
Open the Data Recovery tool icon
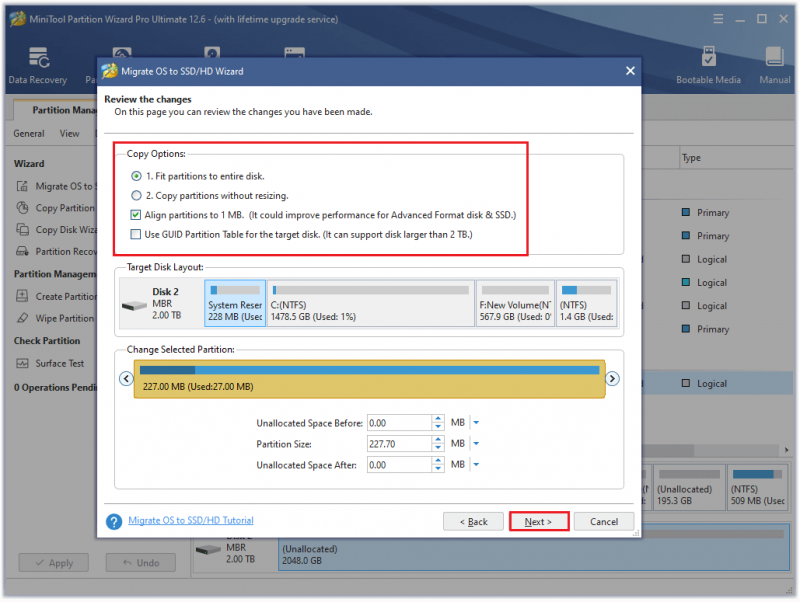pyautogui.click(x=38, y=57)
